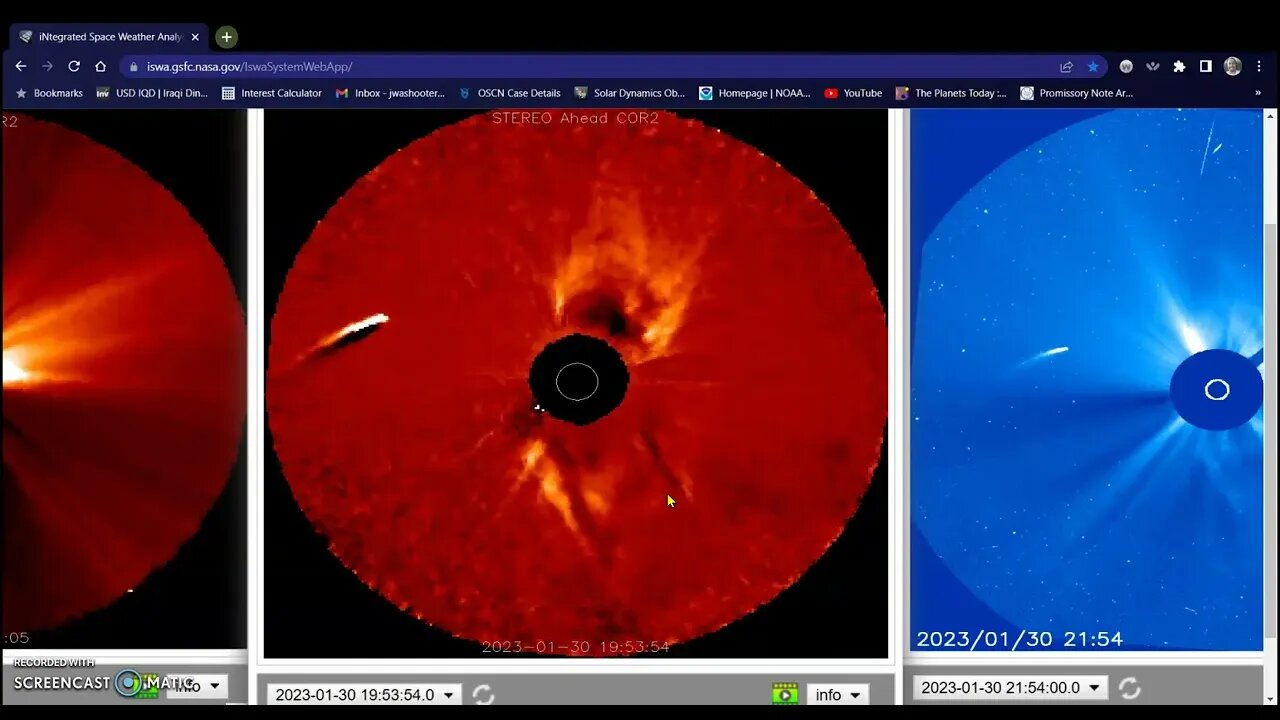Viewport: 1280px width, 720px height.
Task: Open the YouTube bookmark
Action: (x=853, y=93)
